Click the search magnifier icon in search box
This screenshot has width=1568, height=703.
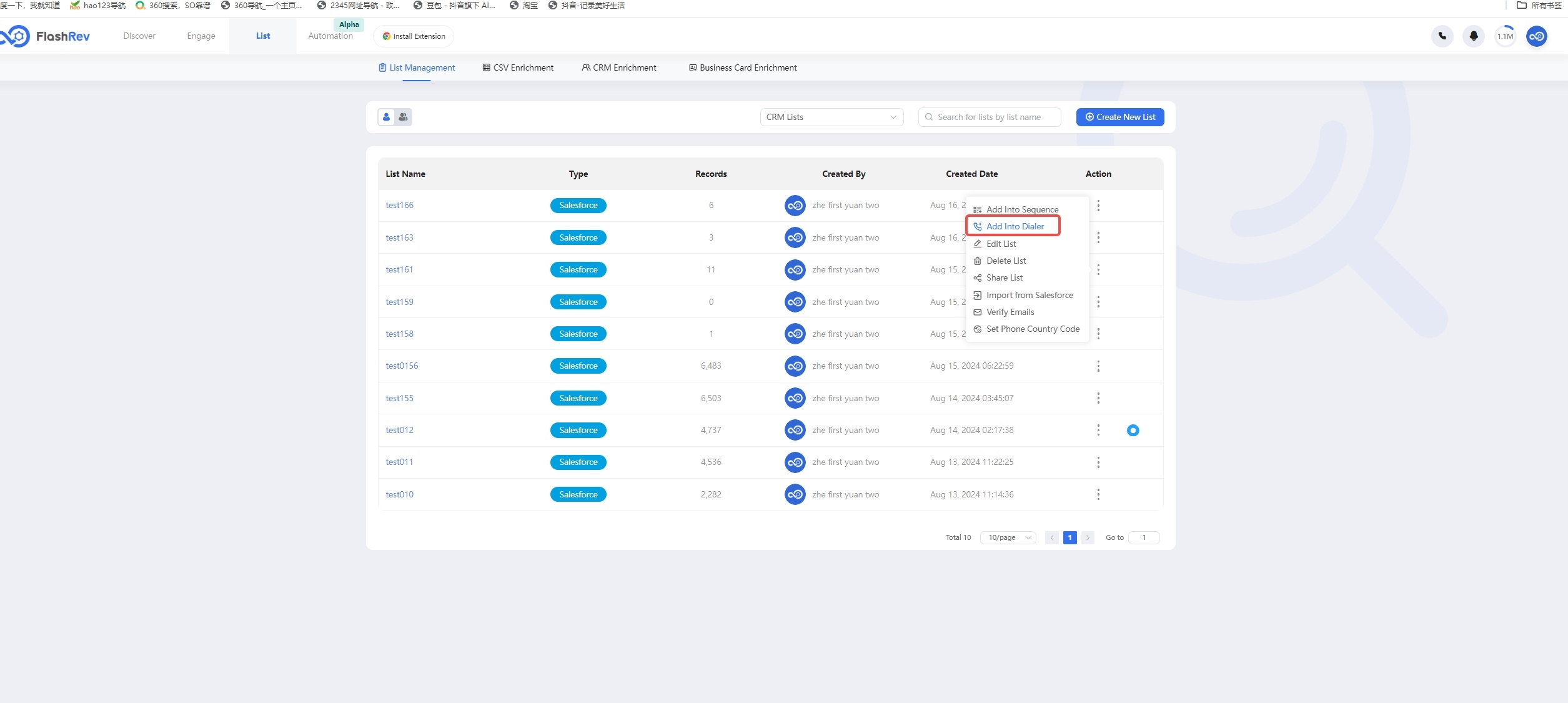point(929,117)
